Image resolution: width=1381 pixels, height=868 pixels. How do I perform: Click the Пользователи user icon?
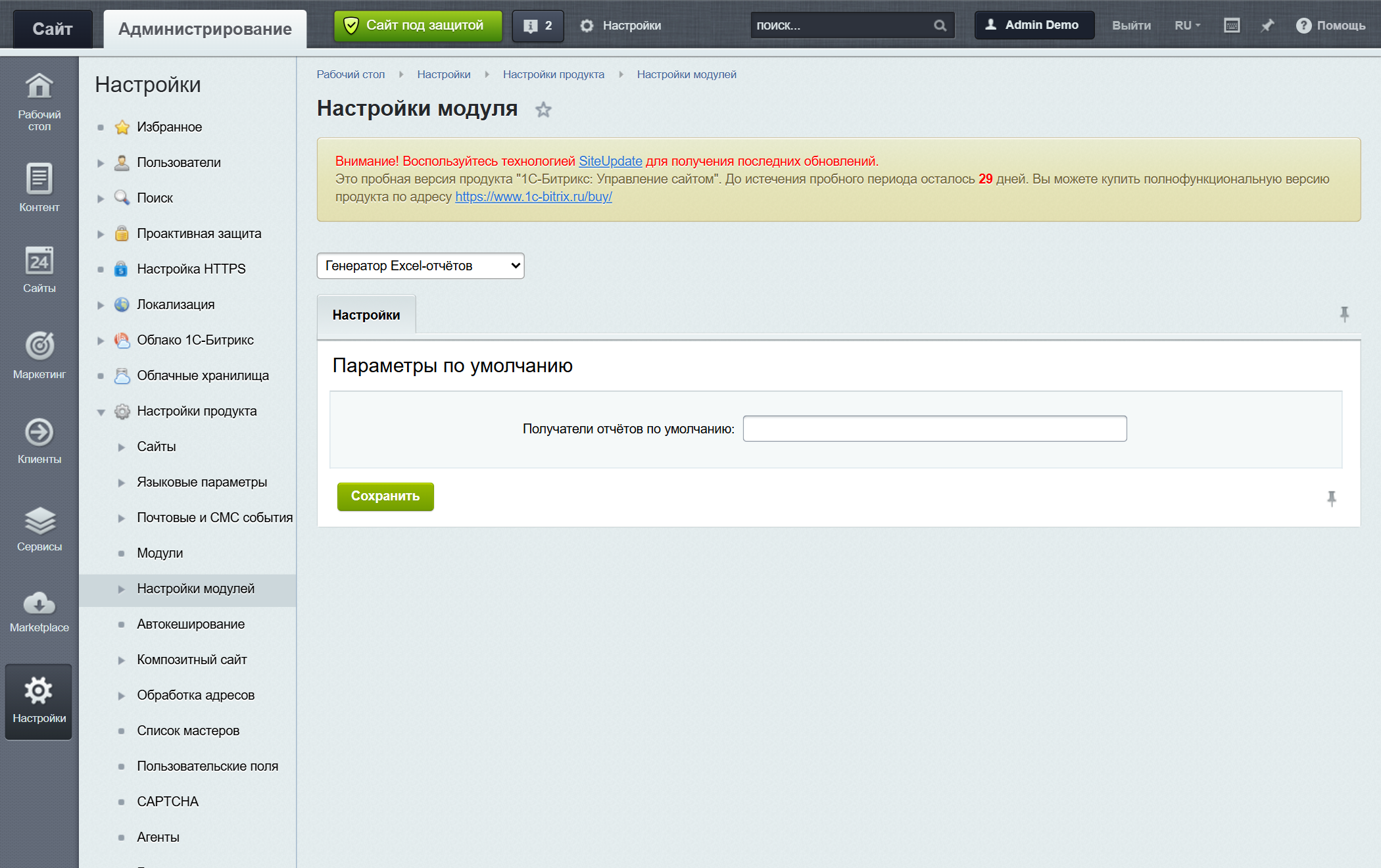click(122, 162)
